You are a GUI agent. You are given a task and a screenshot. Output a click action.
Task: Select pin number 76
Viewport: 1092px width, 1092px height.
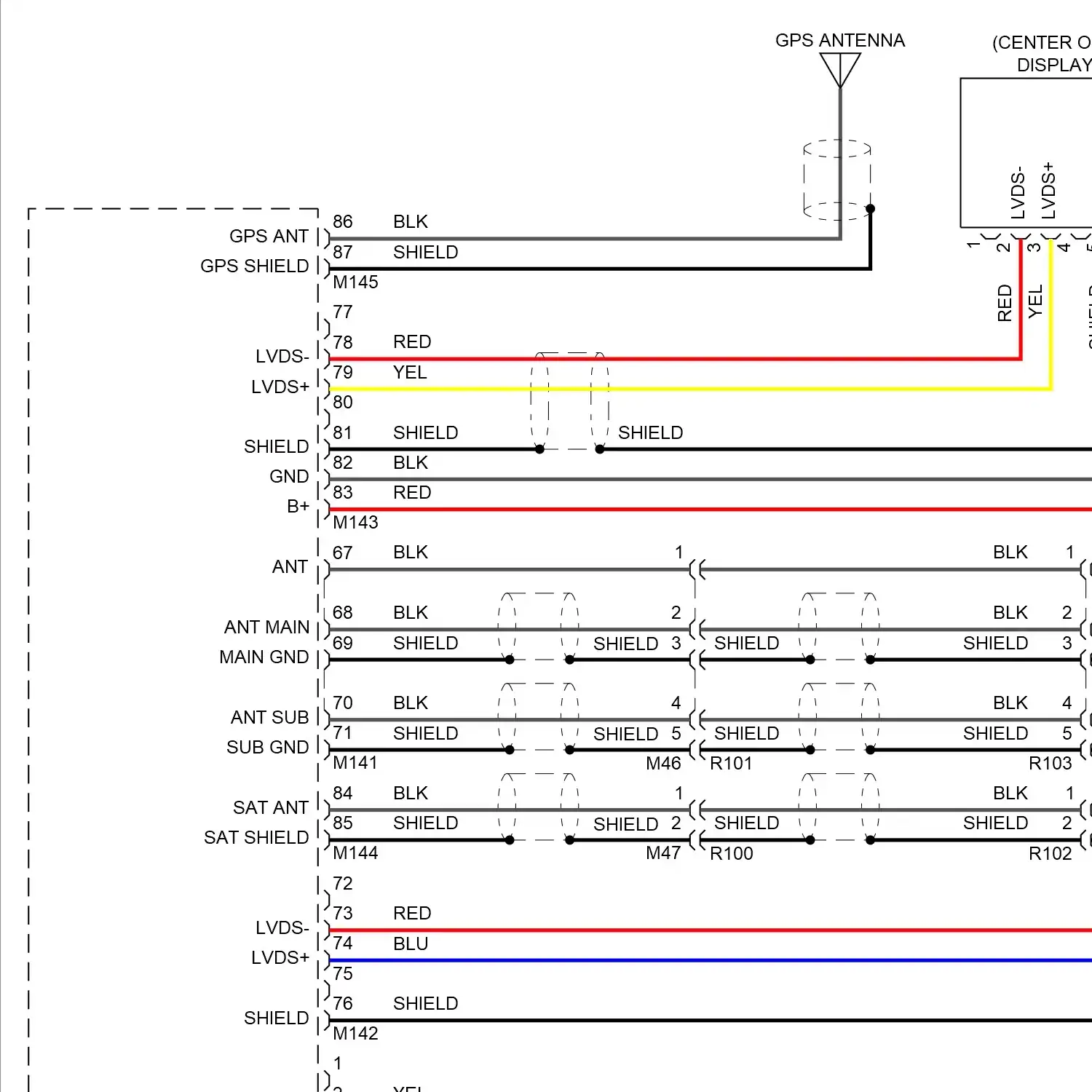(342, 1003)
